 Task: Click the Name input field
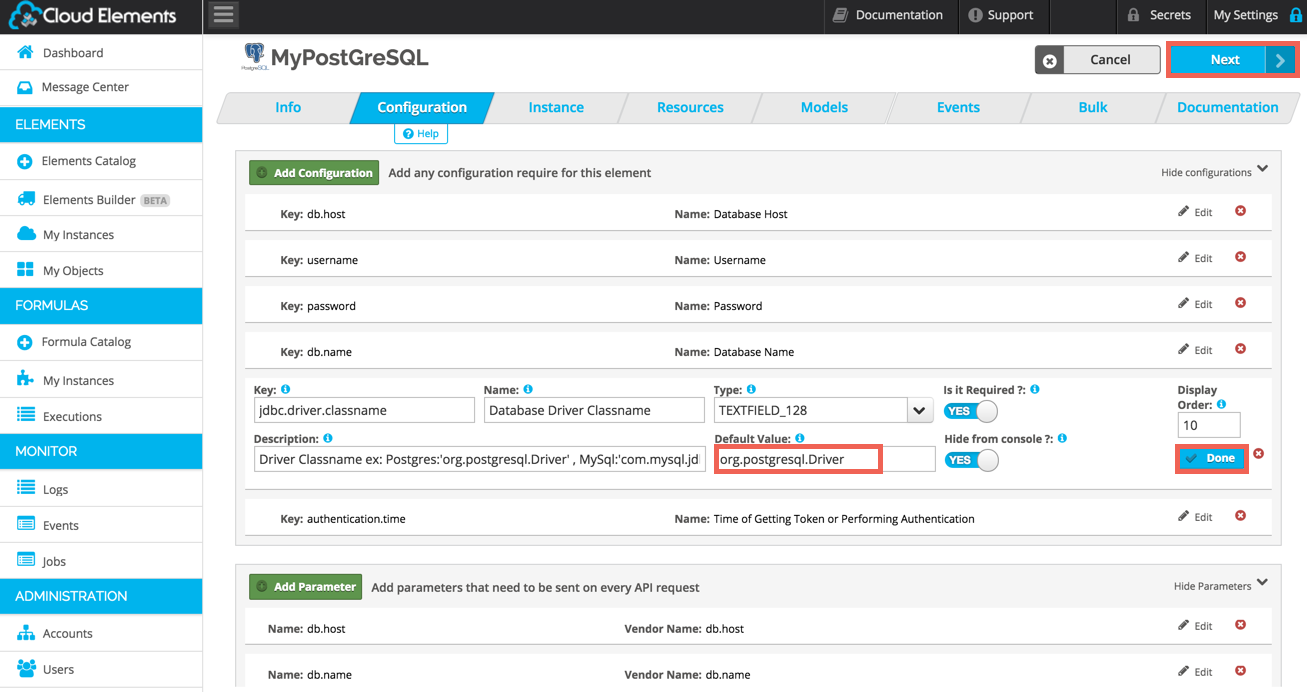click(x=594, y=410)
